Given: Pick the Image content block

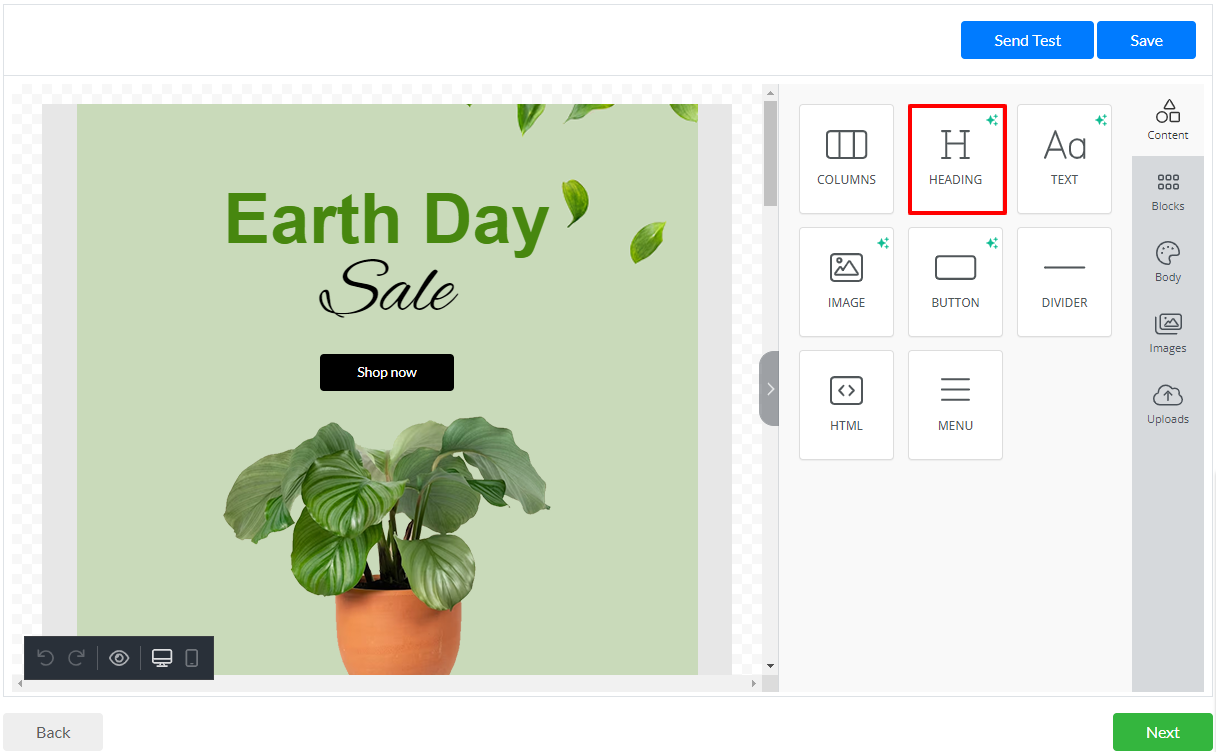Looking at the screenshot, I should (x=846, y=282).
